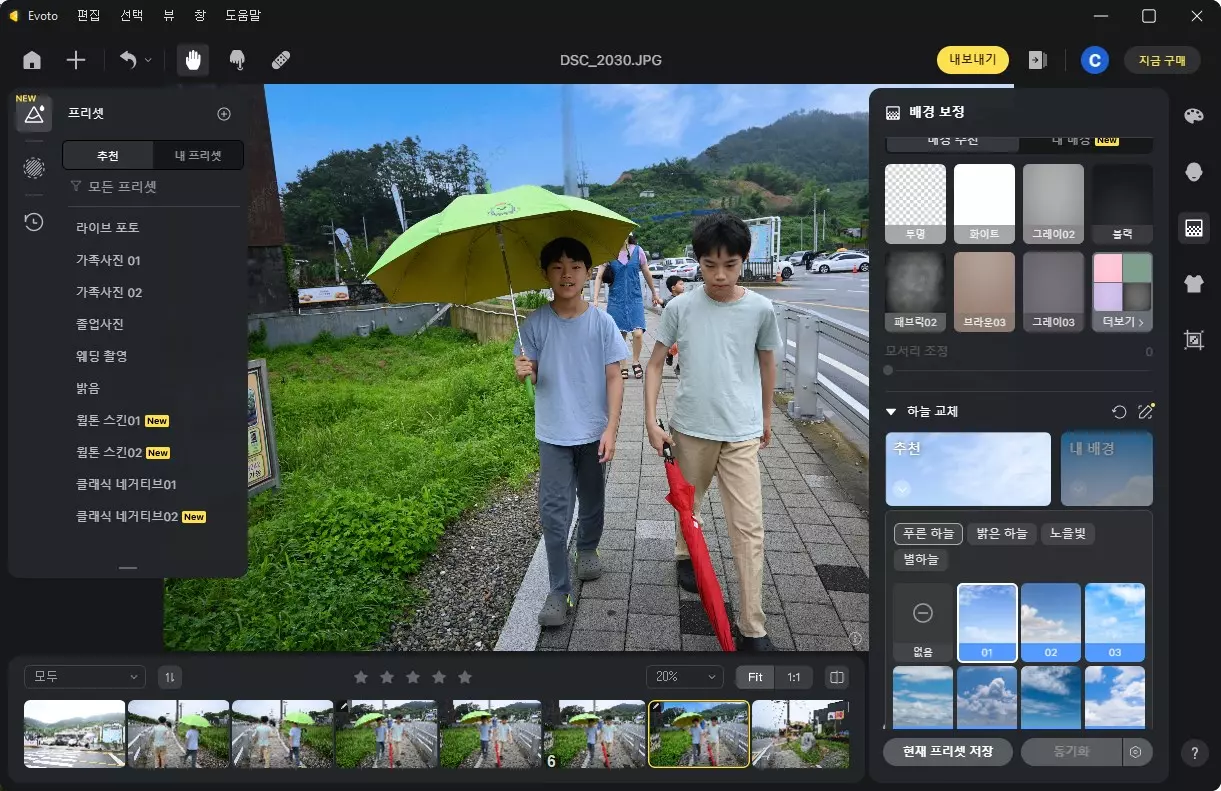
Task: Choose sky thumbnail 03
Action: (x=1115, y=622)
